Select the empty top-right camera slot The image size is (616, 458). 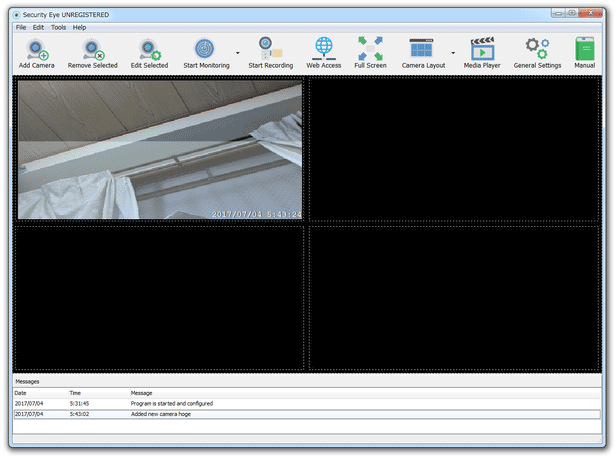click(x=454, y=149)
